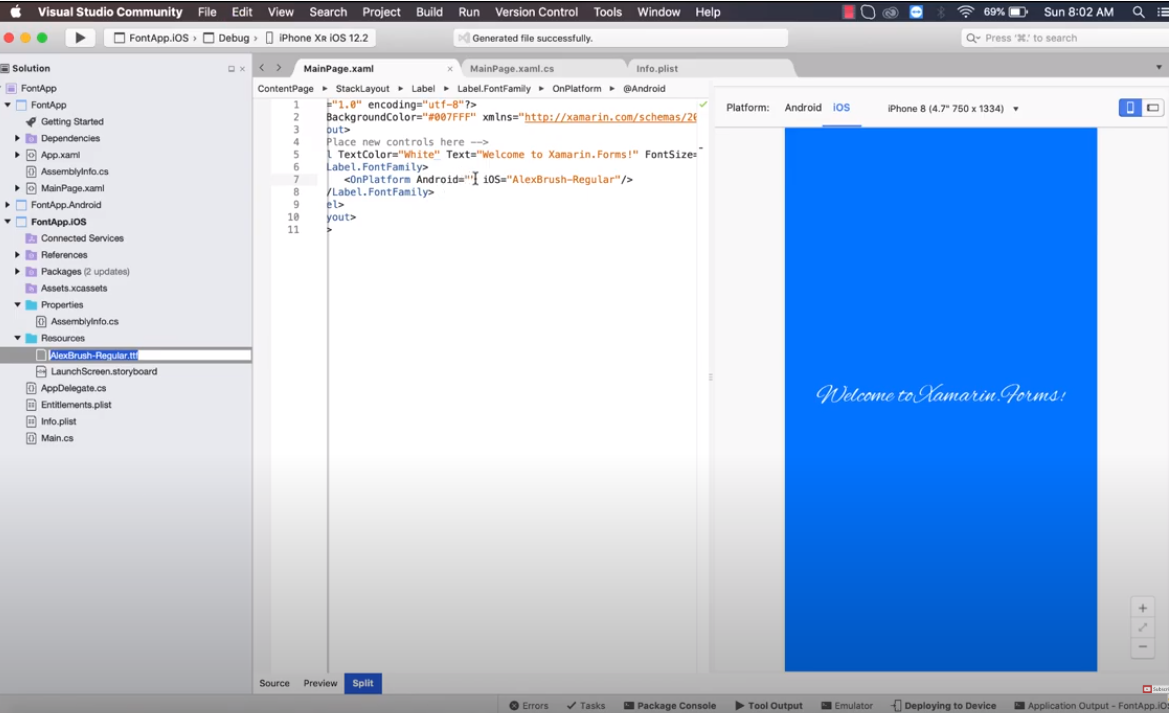Open the Wi-Fi status menu
The height and width of the screenshot is (713, 1169).
tap(965, 12)
